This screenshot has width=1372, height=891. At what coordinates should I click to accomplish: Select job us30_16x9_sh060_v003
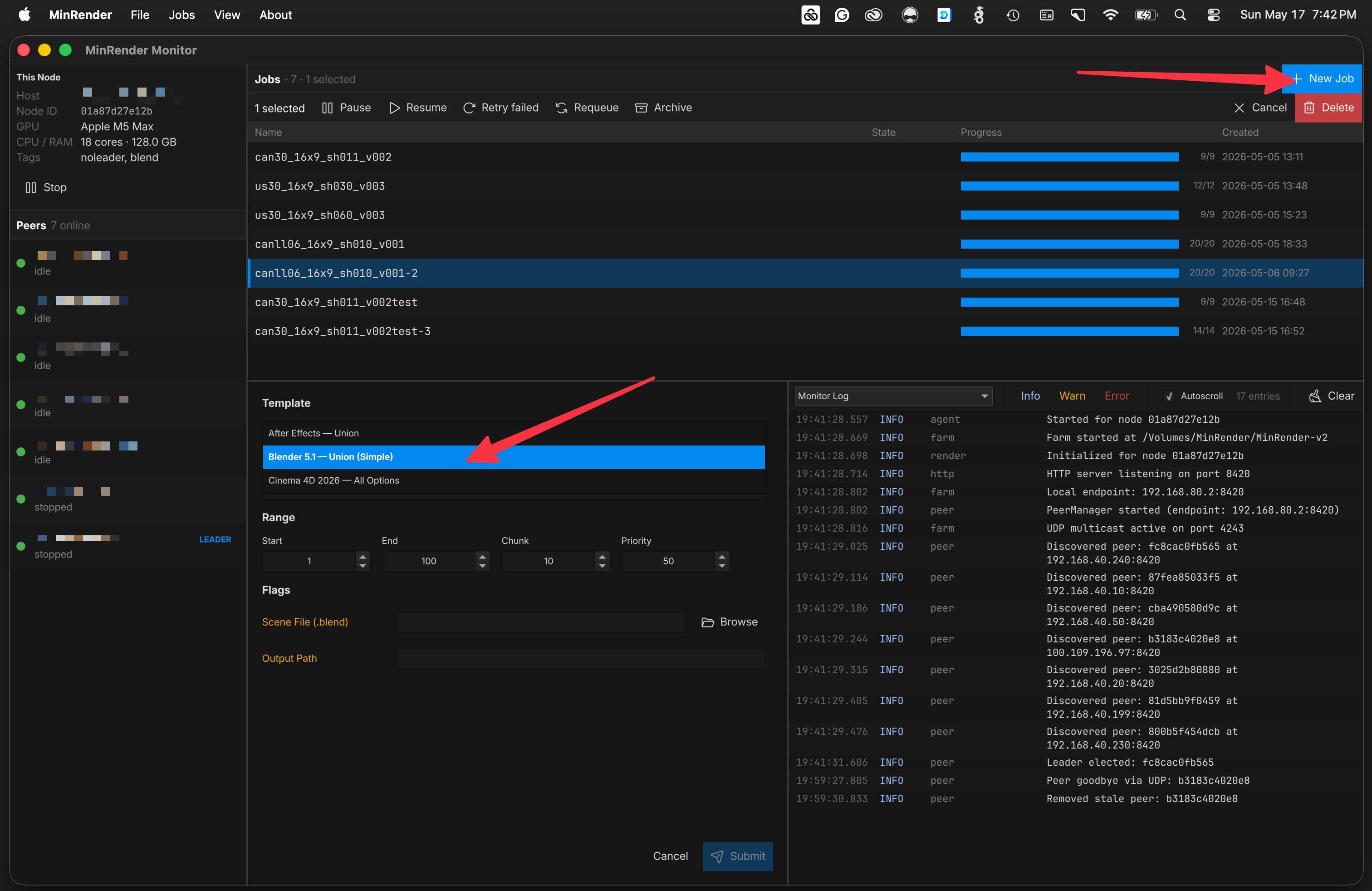[x=805, y=215]
